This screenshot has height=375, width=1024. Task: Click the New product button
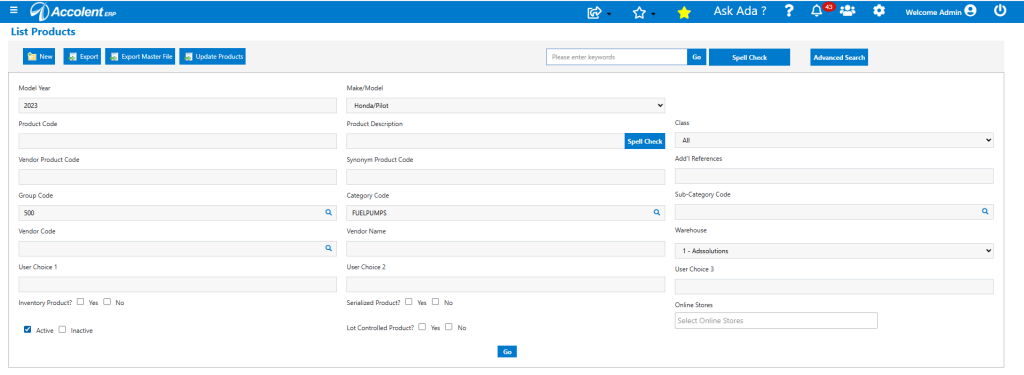pos(40,57)
